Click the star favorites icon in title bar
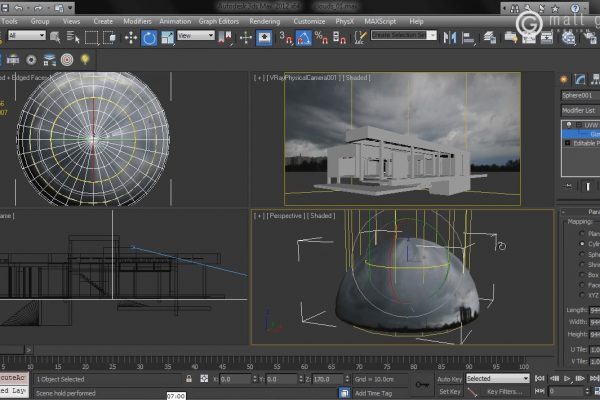Viewport: 600px width, 400px height. pyautogui.click(x=555, y=8)
